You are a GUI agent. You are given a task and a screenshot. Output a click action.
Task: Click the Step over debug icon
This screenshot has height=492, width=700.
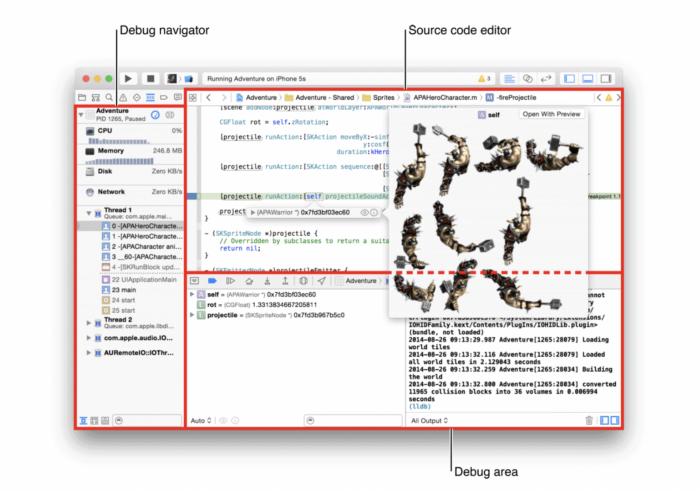tap(249, 281)
